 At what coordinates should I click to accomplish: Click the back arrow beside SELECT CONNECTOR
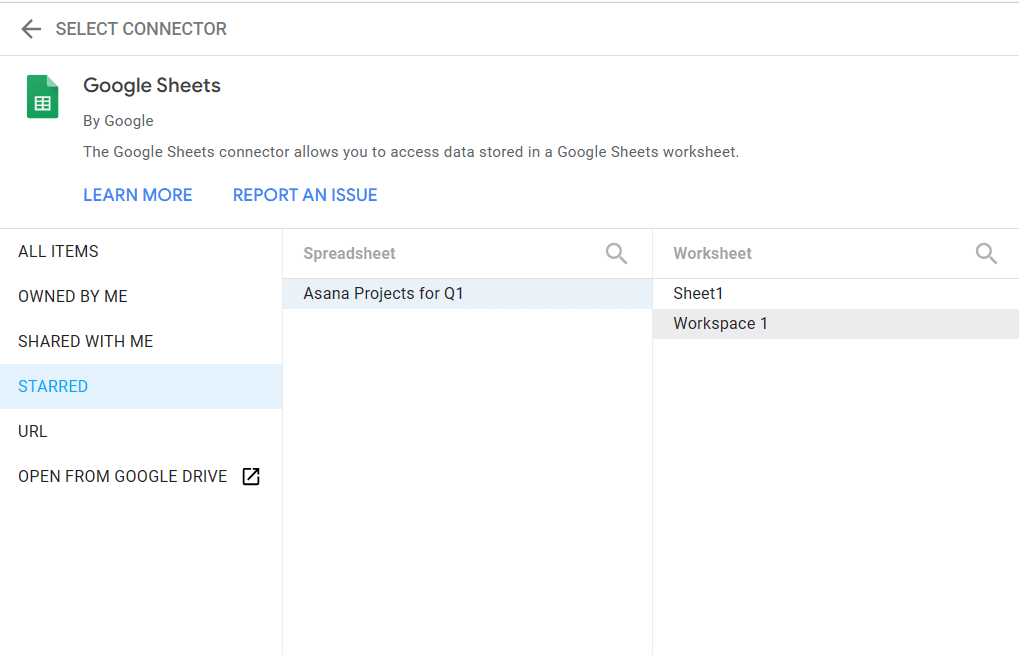(x=30, y=28)
